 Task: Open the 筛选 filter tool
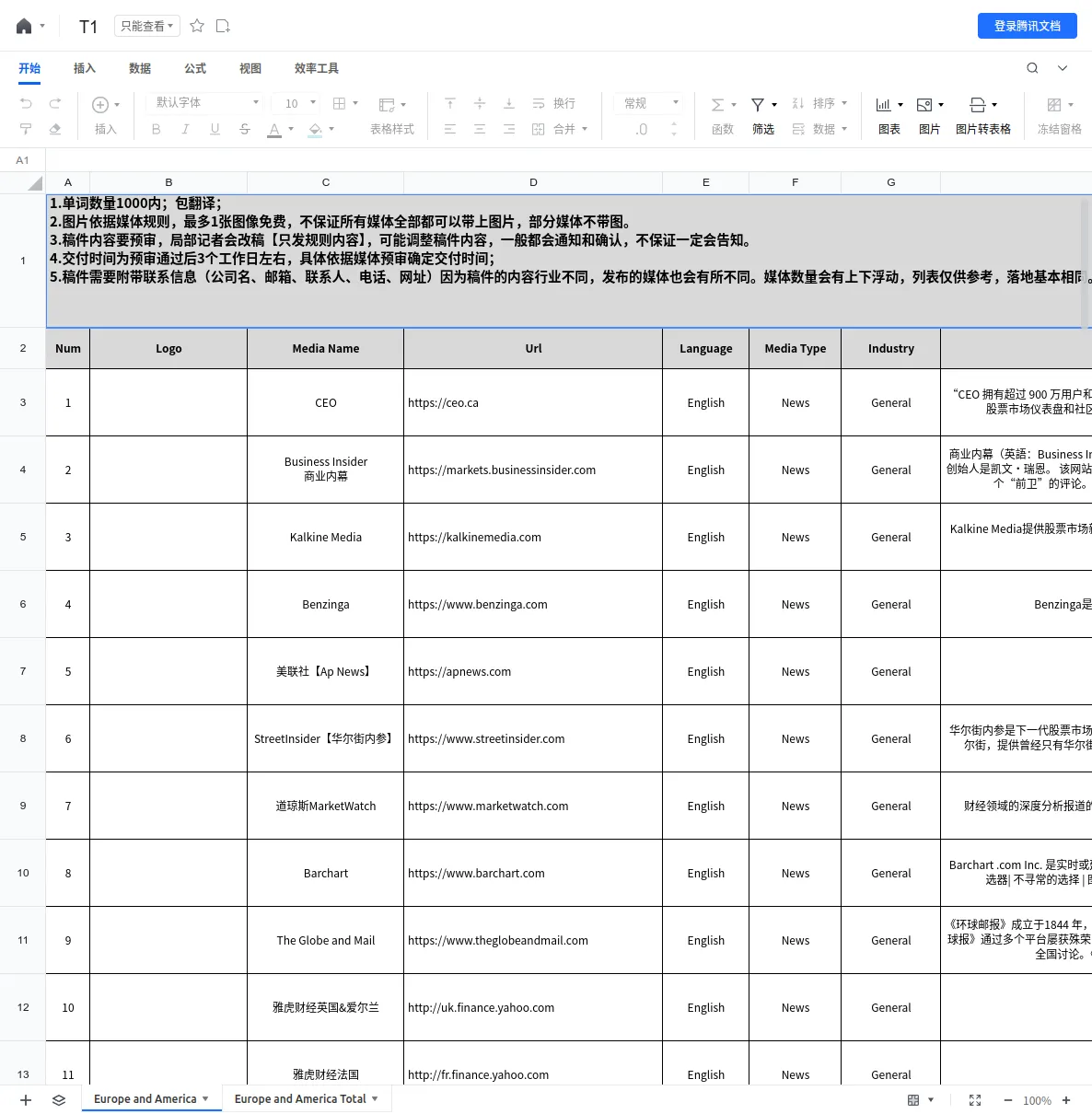[763, 116]
